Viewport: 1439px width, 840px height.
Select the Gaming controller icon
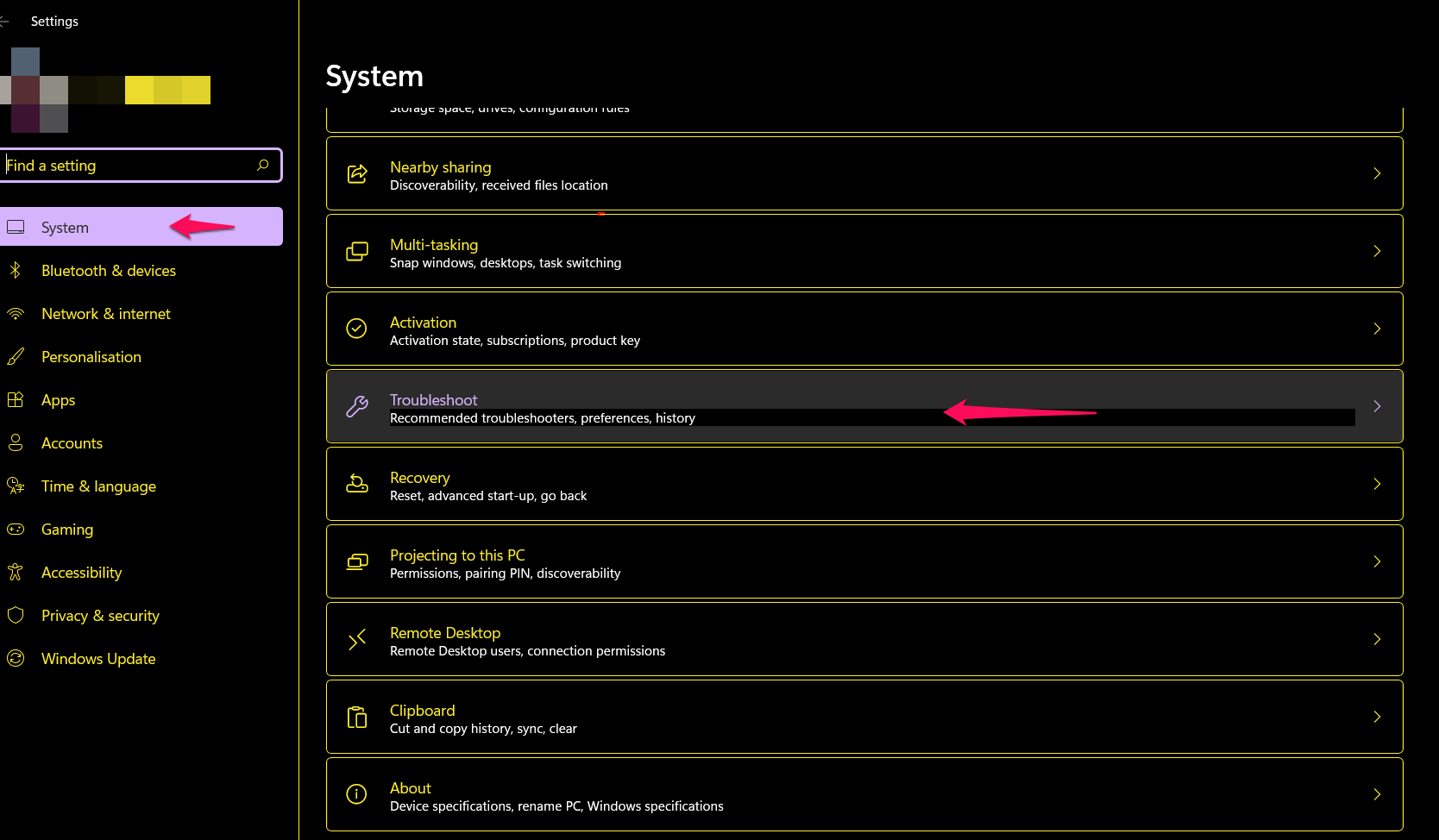16,529
